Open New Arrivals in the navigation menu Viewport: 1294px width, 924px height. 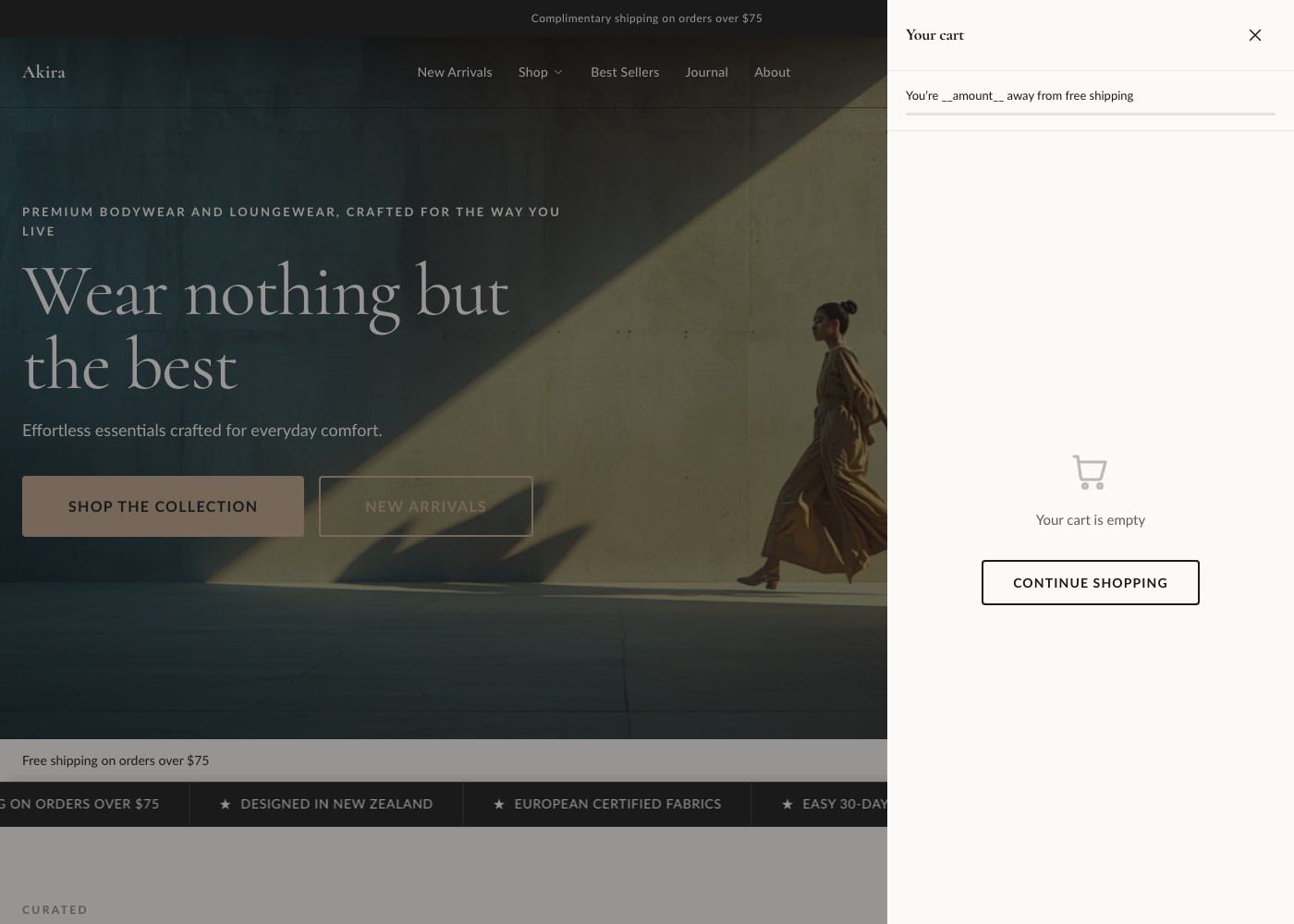(455, 72)
